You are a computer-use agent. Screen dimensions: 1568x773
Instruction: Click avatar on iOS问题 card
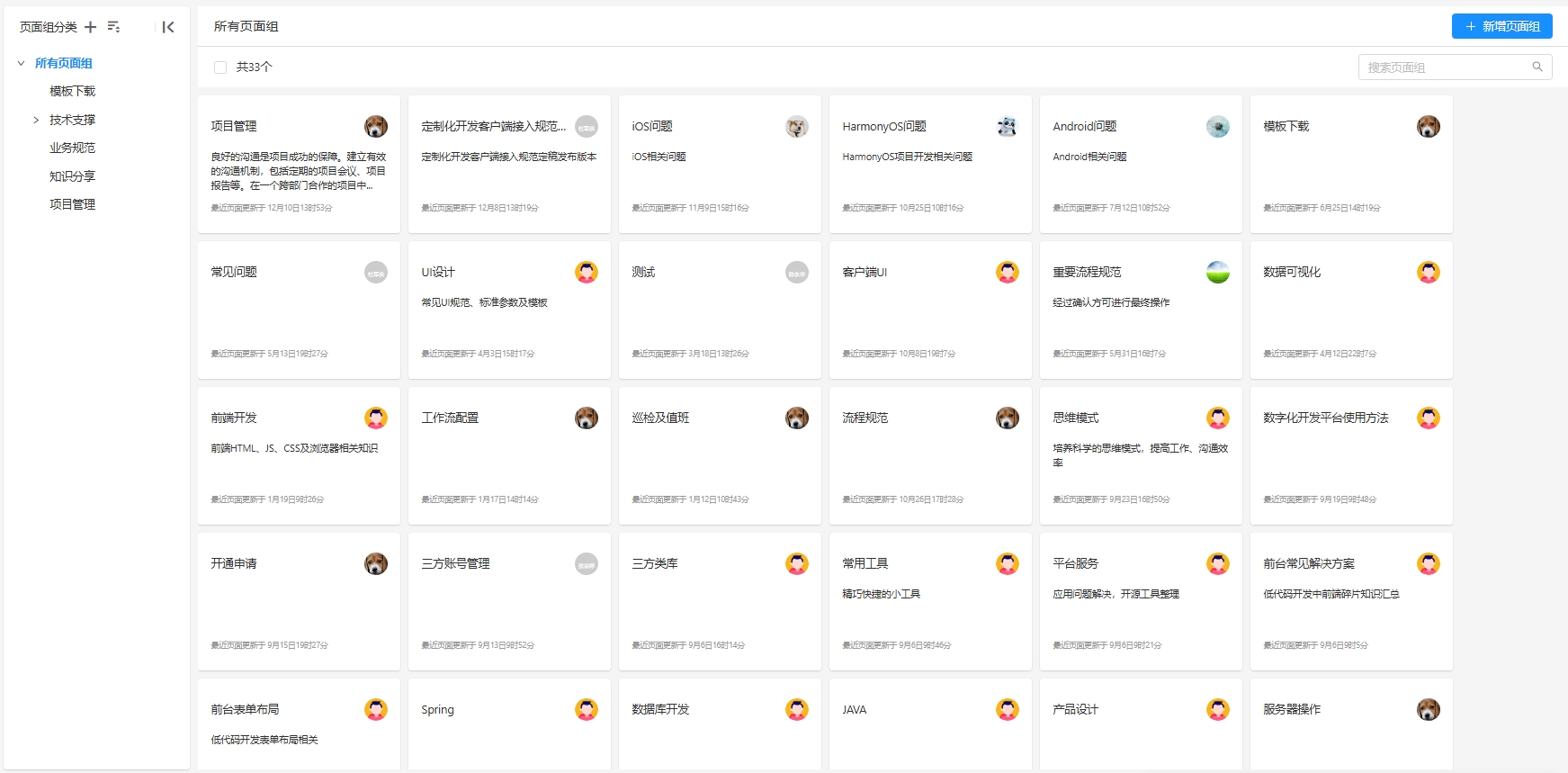[x=797, y=126]
